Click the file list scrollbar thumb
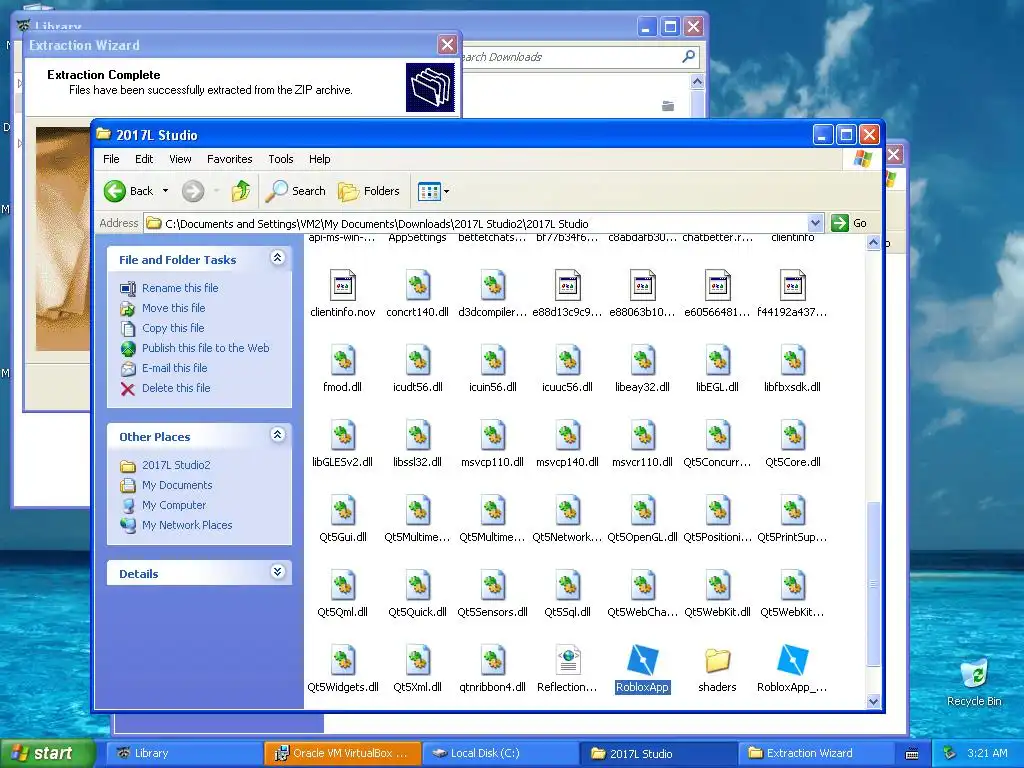The width and height of the screenshot is (1024, 768). [x=873, y=584]
